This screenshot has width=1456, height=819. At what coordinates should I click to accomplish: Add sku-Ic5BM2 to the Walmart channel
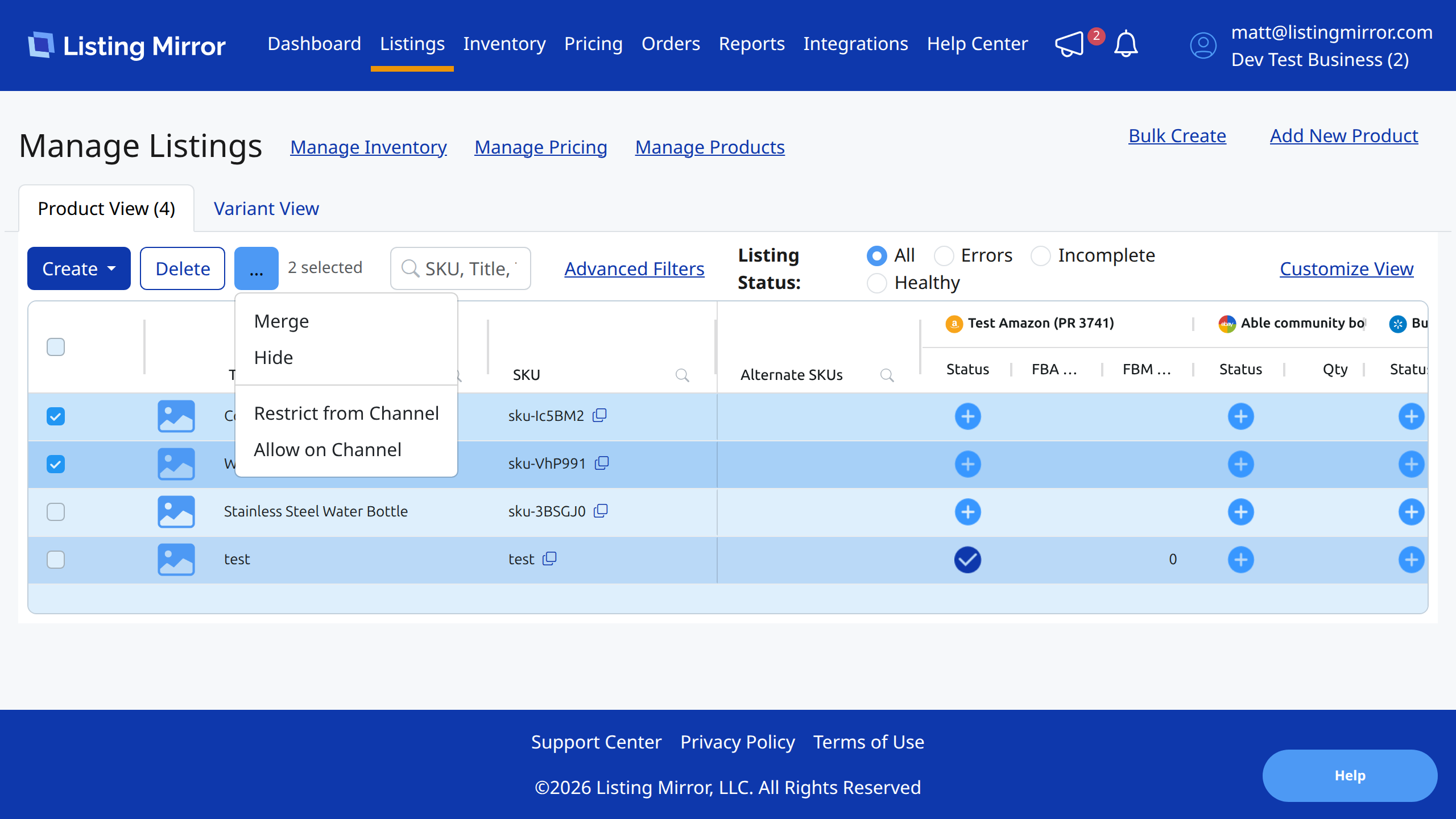1411,416
